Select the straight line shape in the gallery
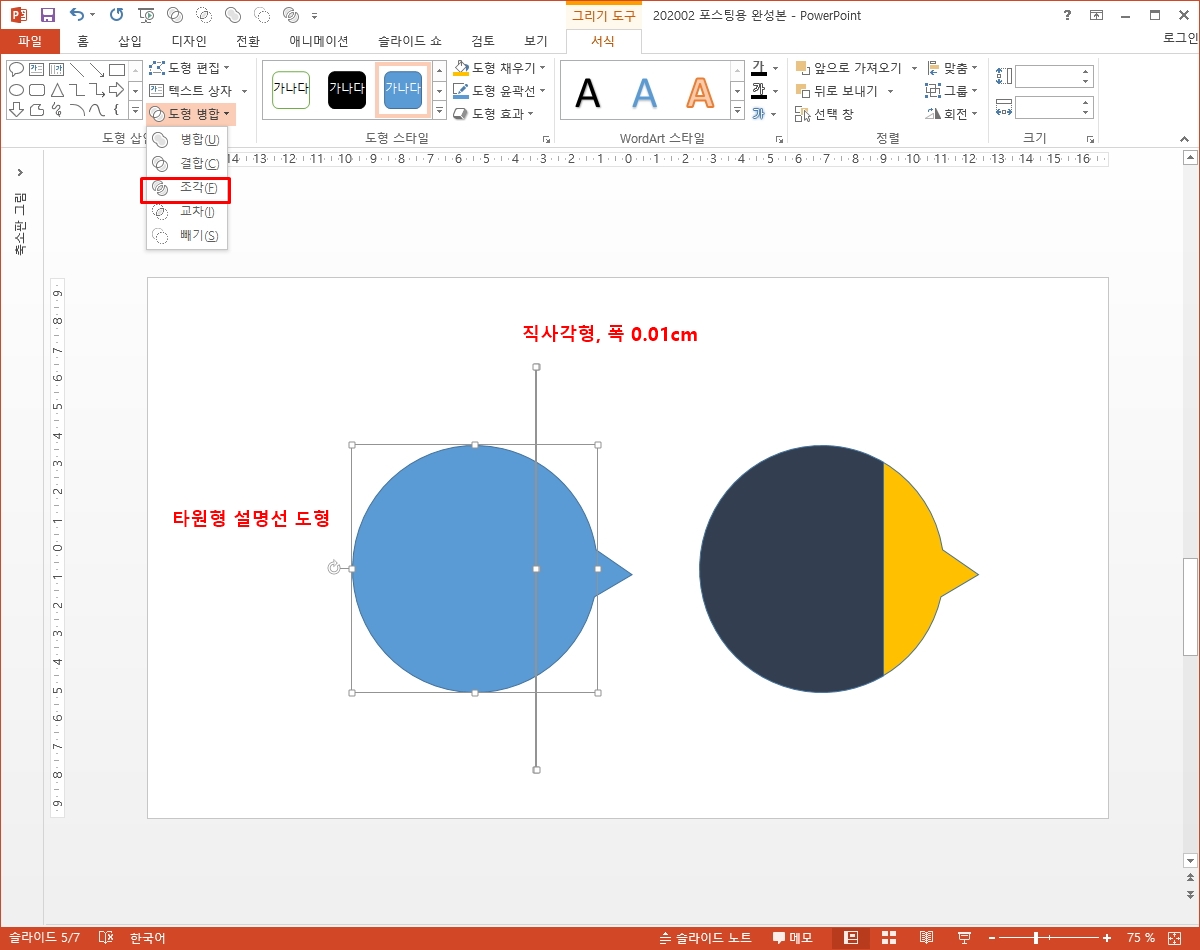Image resolution: width=1200 pixels, height=950 pixels. pos(77,69)
